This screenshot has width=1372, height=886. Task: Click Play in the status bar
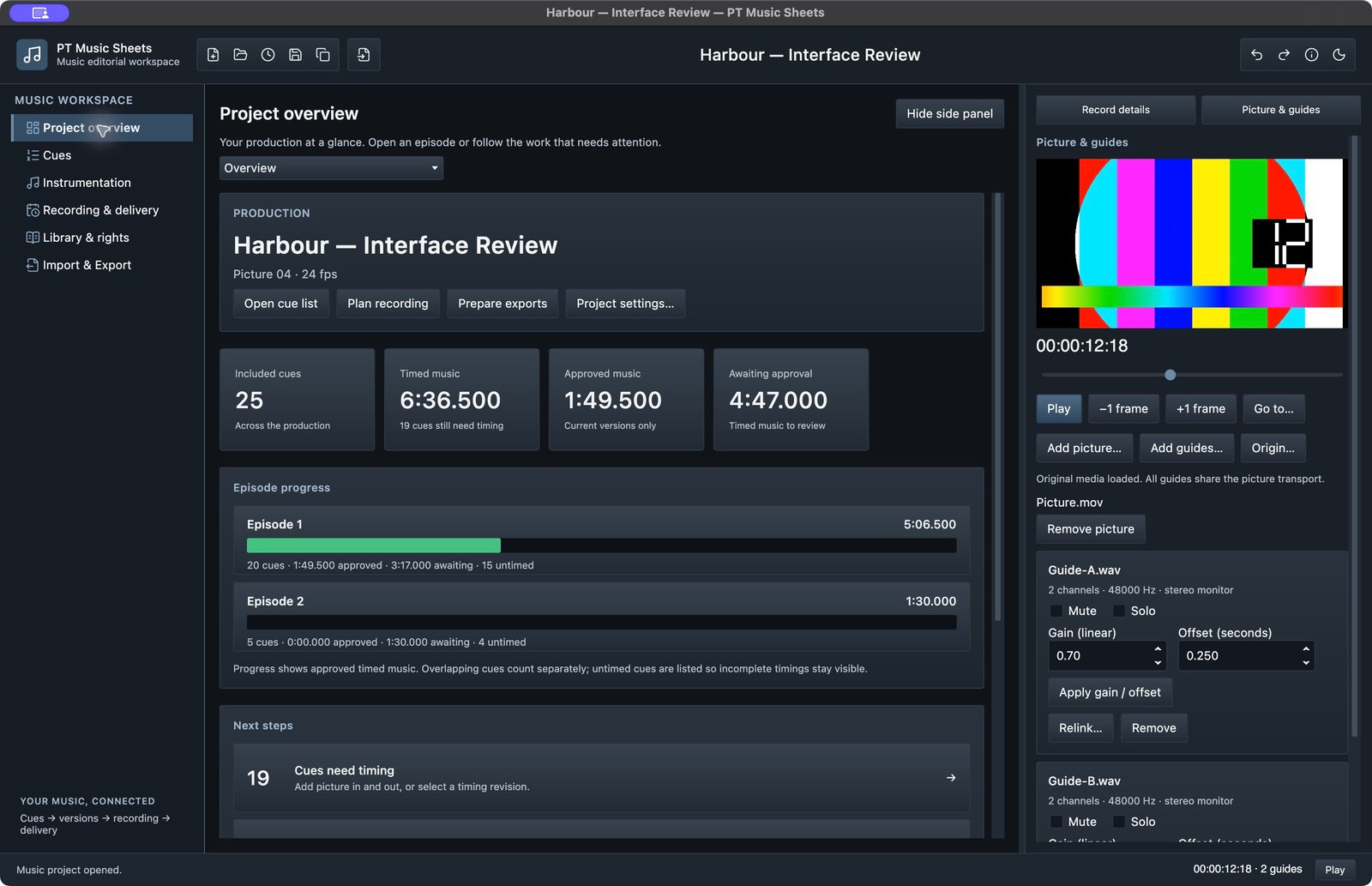point(1334,870)
